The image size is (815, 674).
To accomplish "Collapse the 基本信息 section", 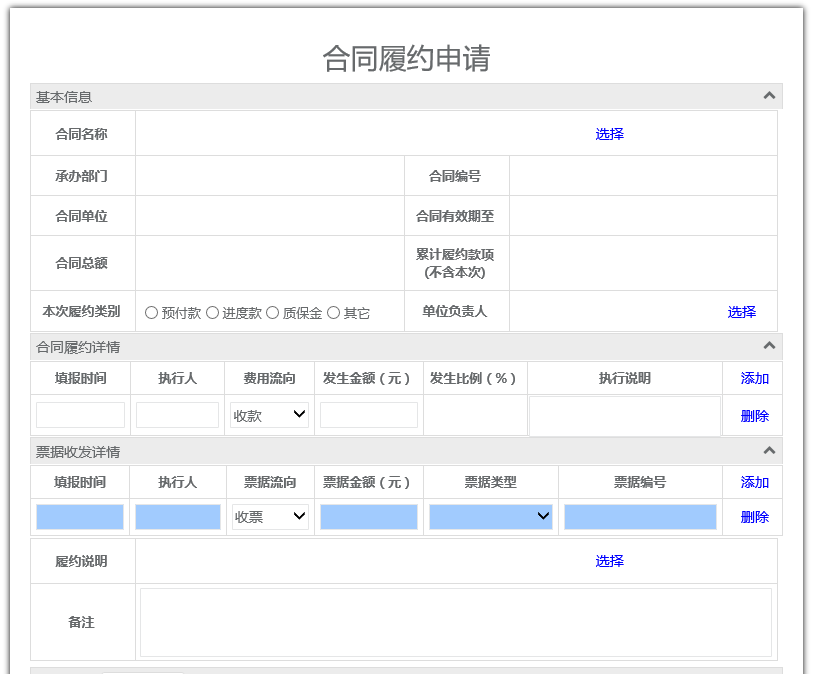I will [x=769, y=96].
